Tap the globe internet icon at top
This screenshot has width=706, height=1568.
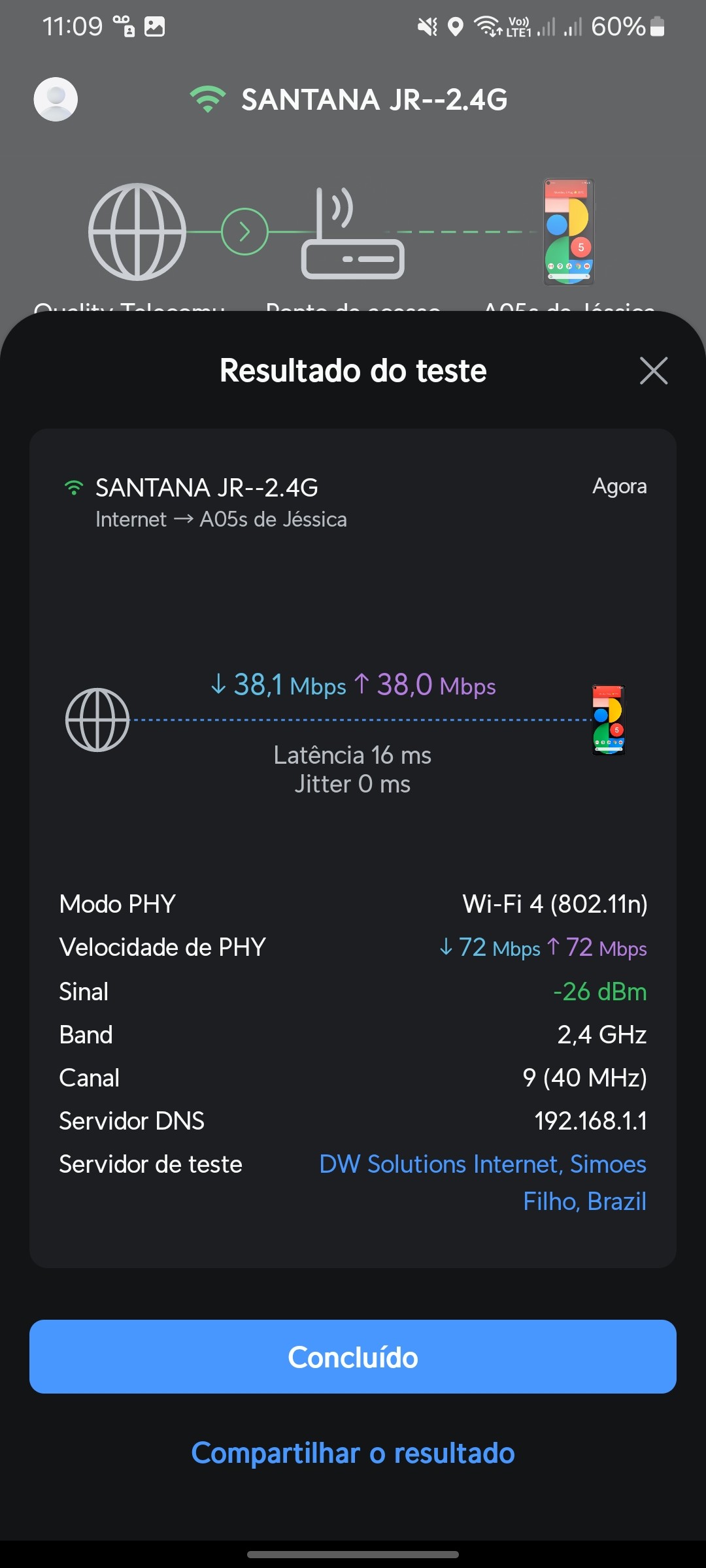pos(137,232)
